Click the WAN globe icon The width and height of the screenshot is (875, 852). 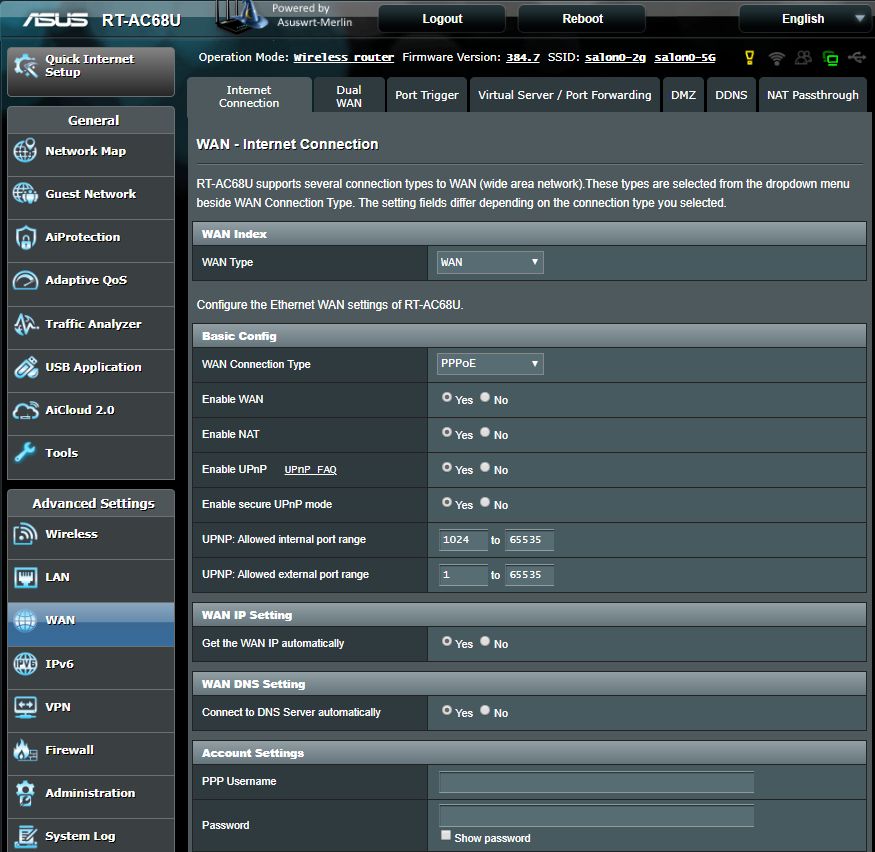(x=25, y=620)
